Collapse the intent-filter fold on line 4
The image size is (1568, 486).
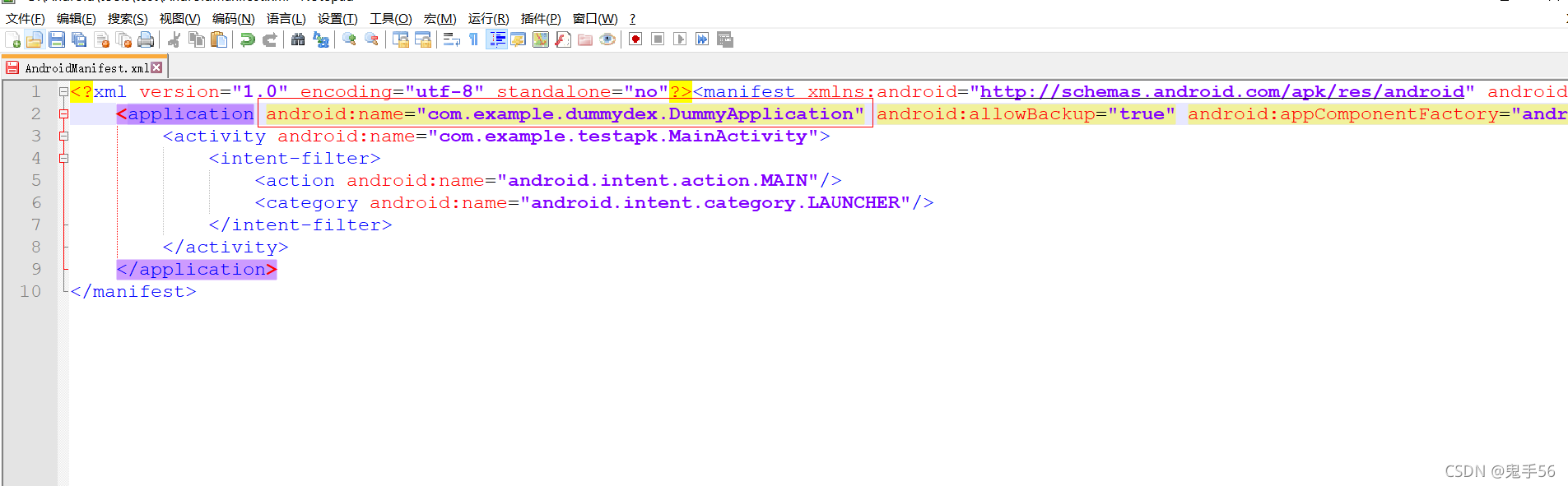tap(63, 158)
